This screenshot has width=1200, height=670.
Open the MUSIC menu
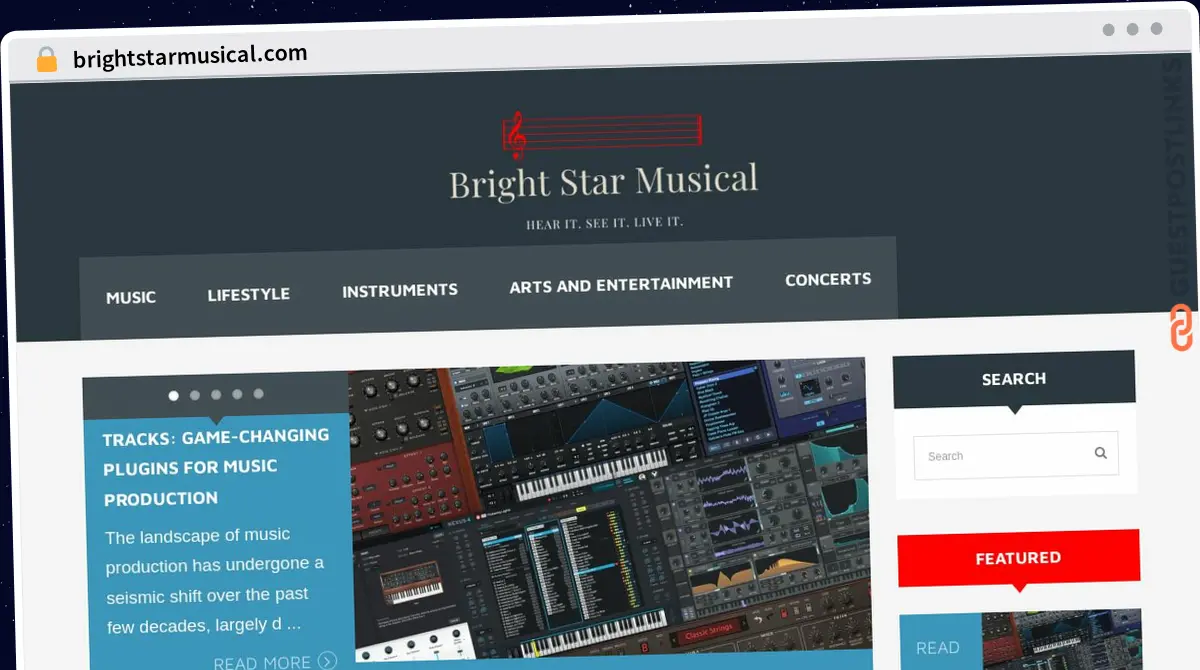point(131,297)
